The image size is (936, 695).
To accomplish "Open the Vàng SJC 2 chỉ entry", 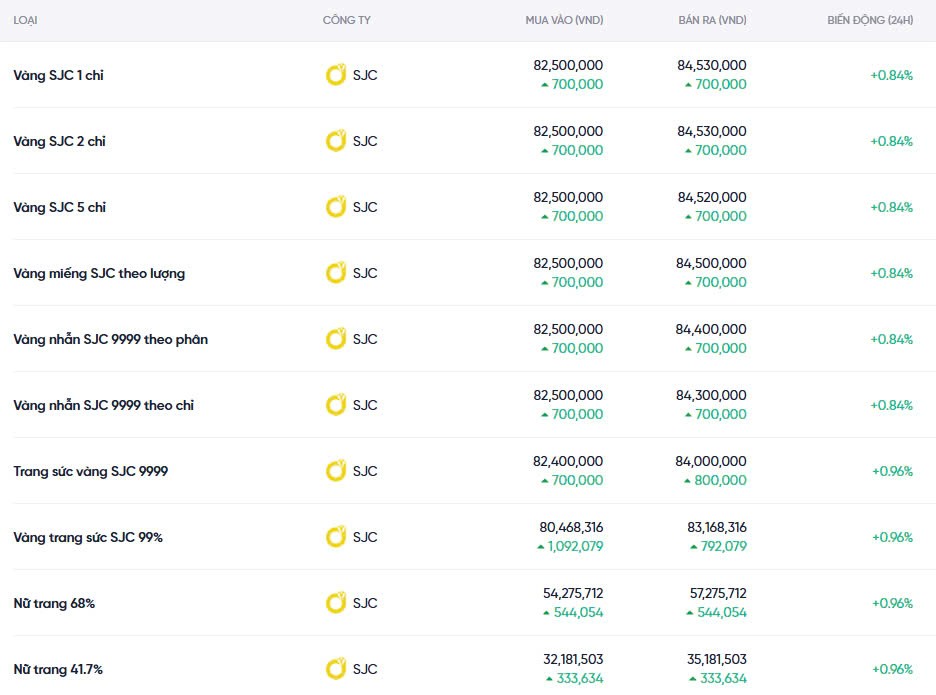I will point(59,141).
